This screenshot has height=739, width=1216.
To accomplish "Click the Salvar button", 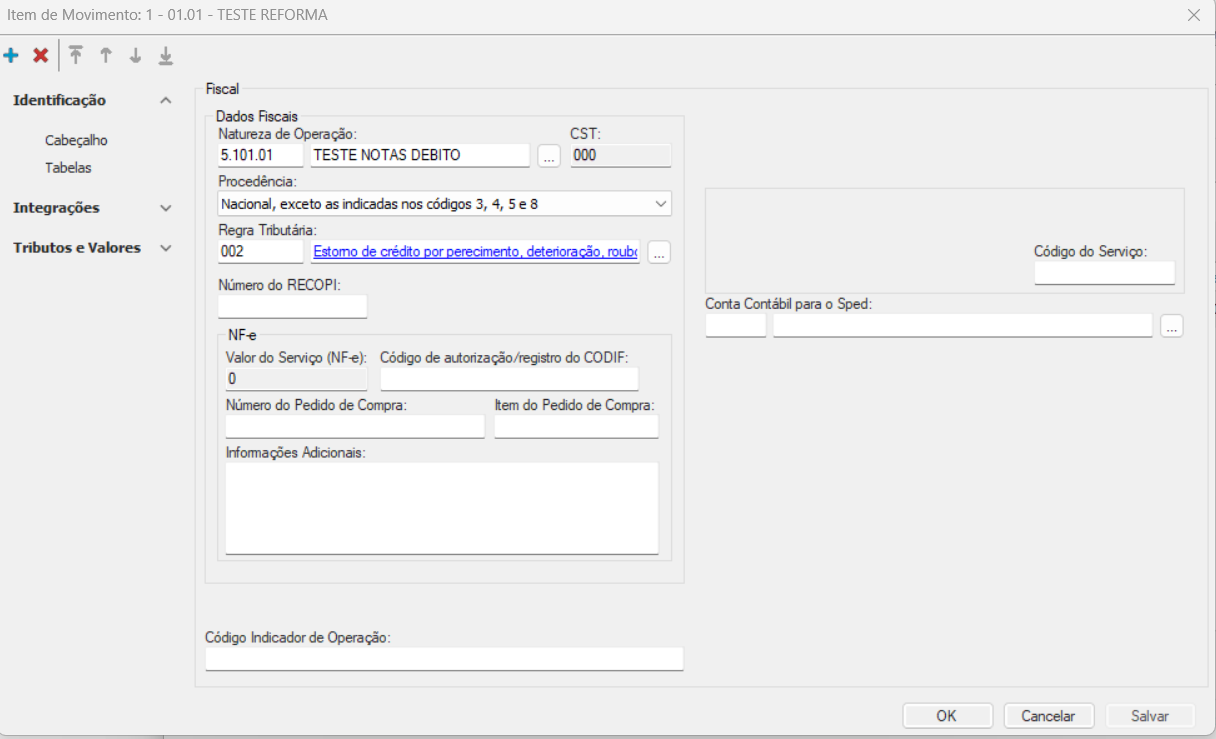I will pyautogui.click(x=1150, y=716).
